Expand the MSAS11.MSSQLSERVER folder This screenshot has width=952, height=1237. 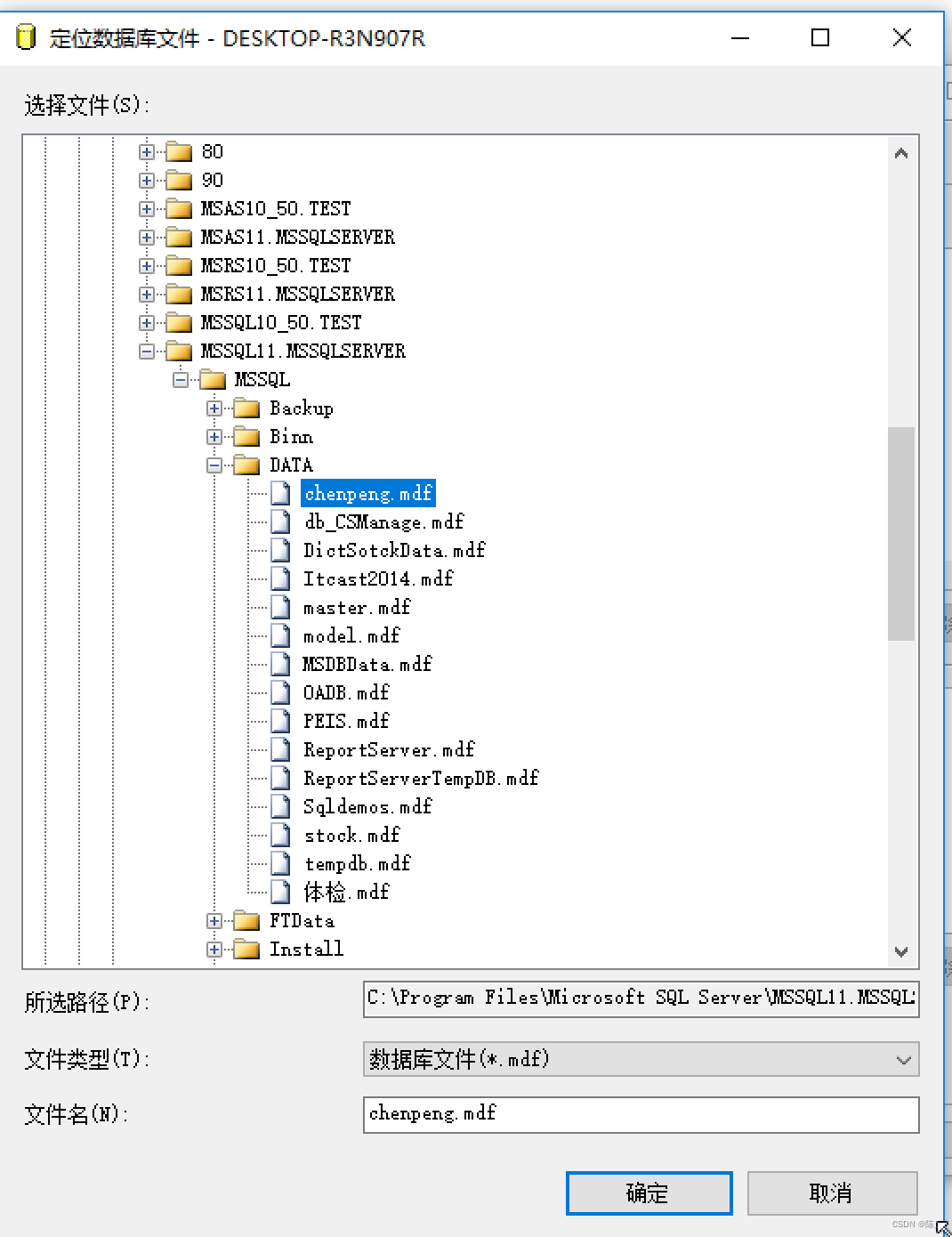click(147, 238)
